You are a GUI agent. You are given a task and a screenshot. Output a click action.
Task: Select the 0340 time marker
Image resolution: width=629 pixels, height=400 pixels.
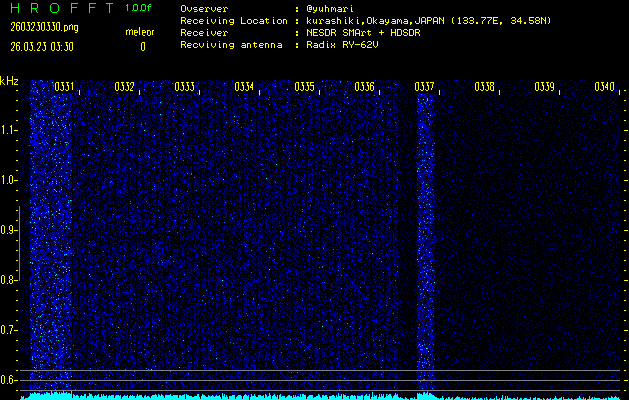point(604,87)
